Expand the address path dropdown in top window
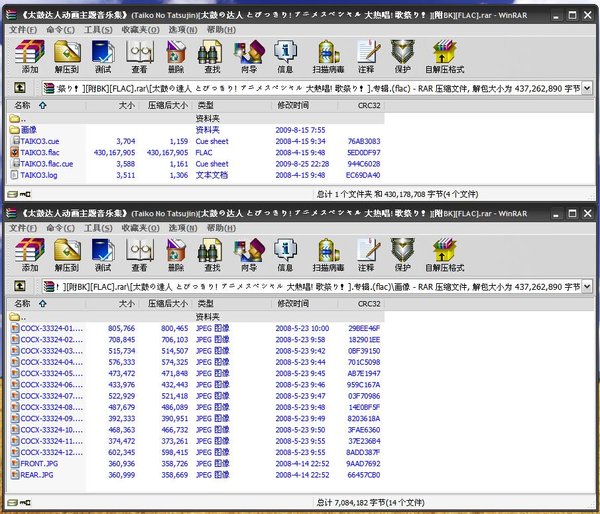 click(x=587, y=88)
